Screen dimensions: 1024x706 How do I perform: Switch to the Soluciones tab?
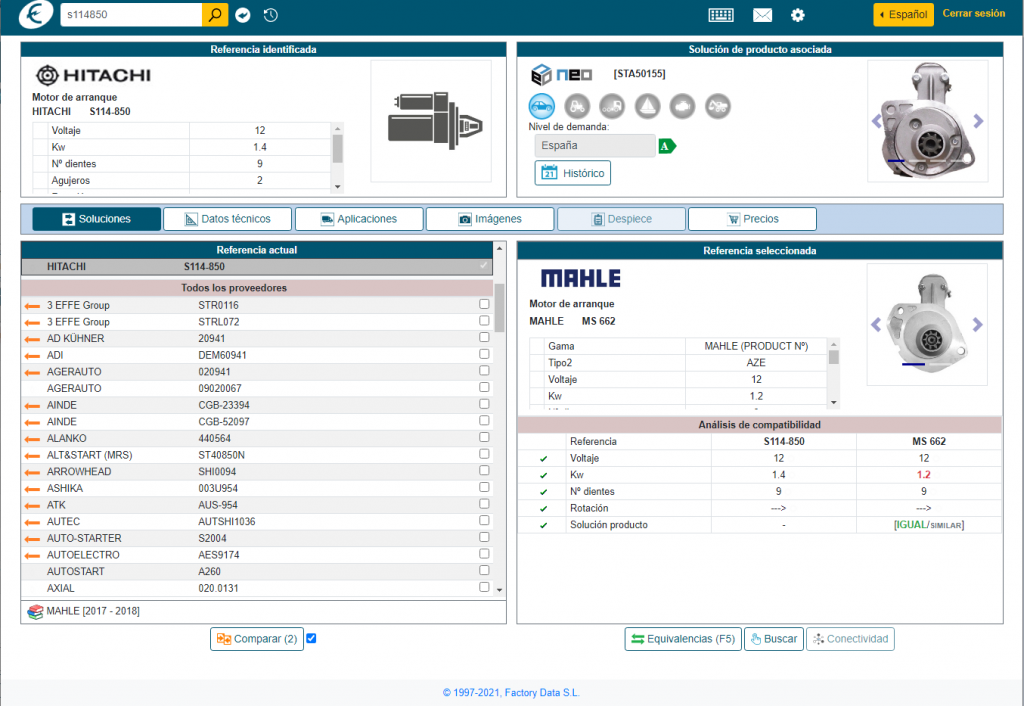click(97, 219)
